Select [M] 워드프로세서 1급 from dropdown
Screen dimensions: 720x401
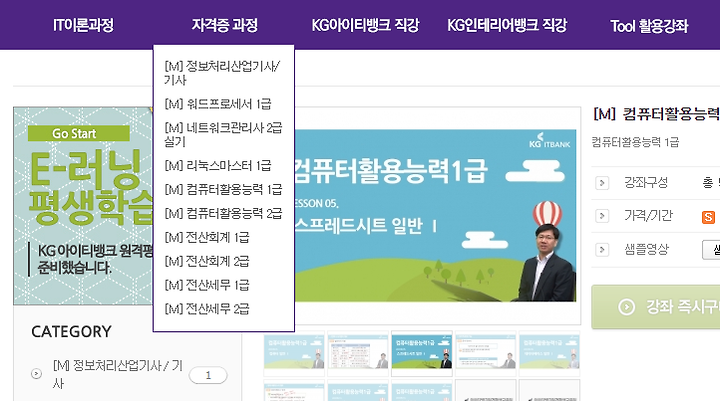218,104
